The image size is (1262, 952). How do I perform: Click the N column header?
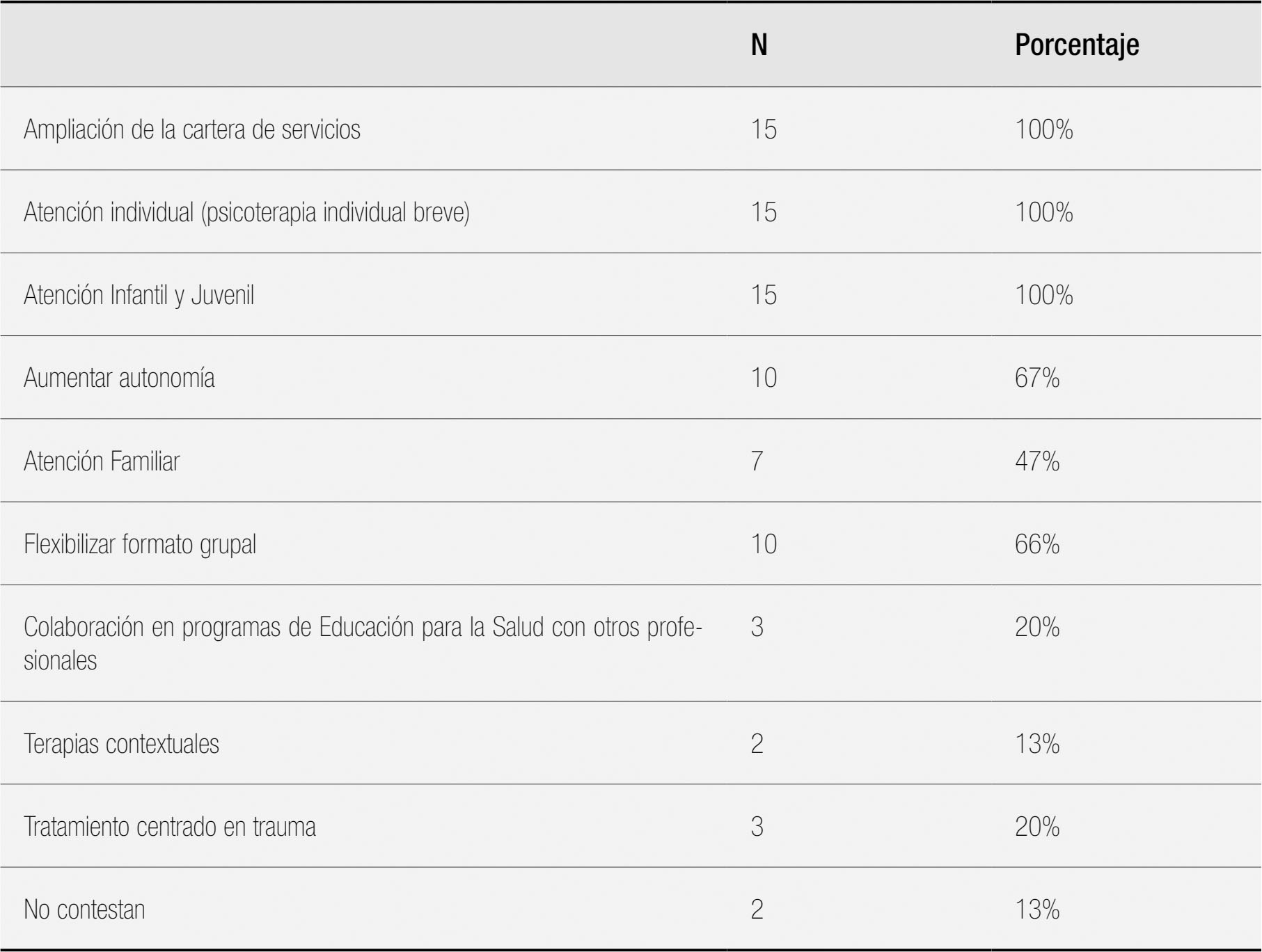click(759, 45)
